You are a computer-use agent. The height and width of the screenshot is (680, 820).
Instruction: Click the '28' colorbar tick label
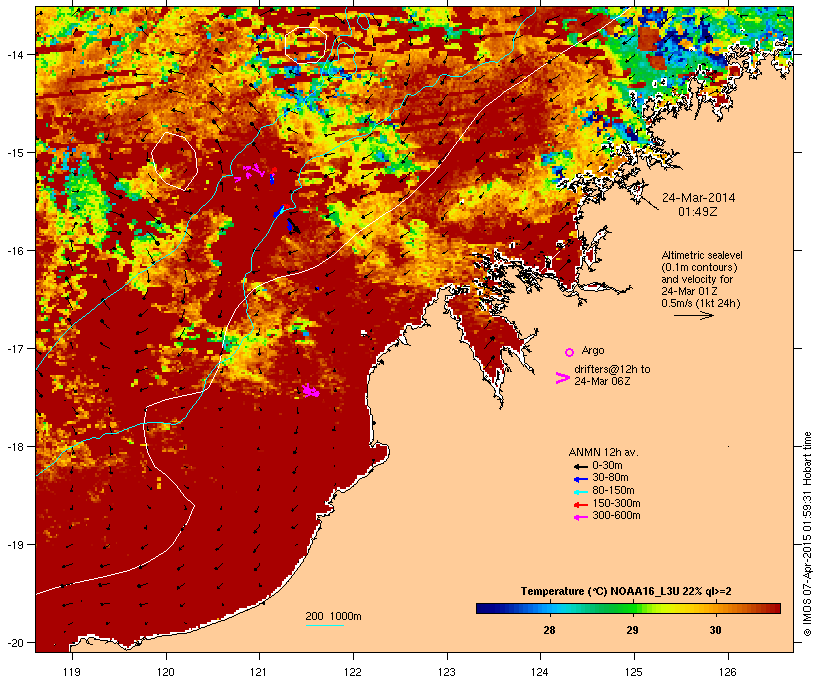pos(549,630)
